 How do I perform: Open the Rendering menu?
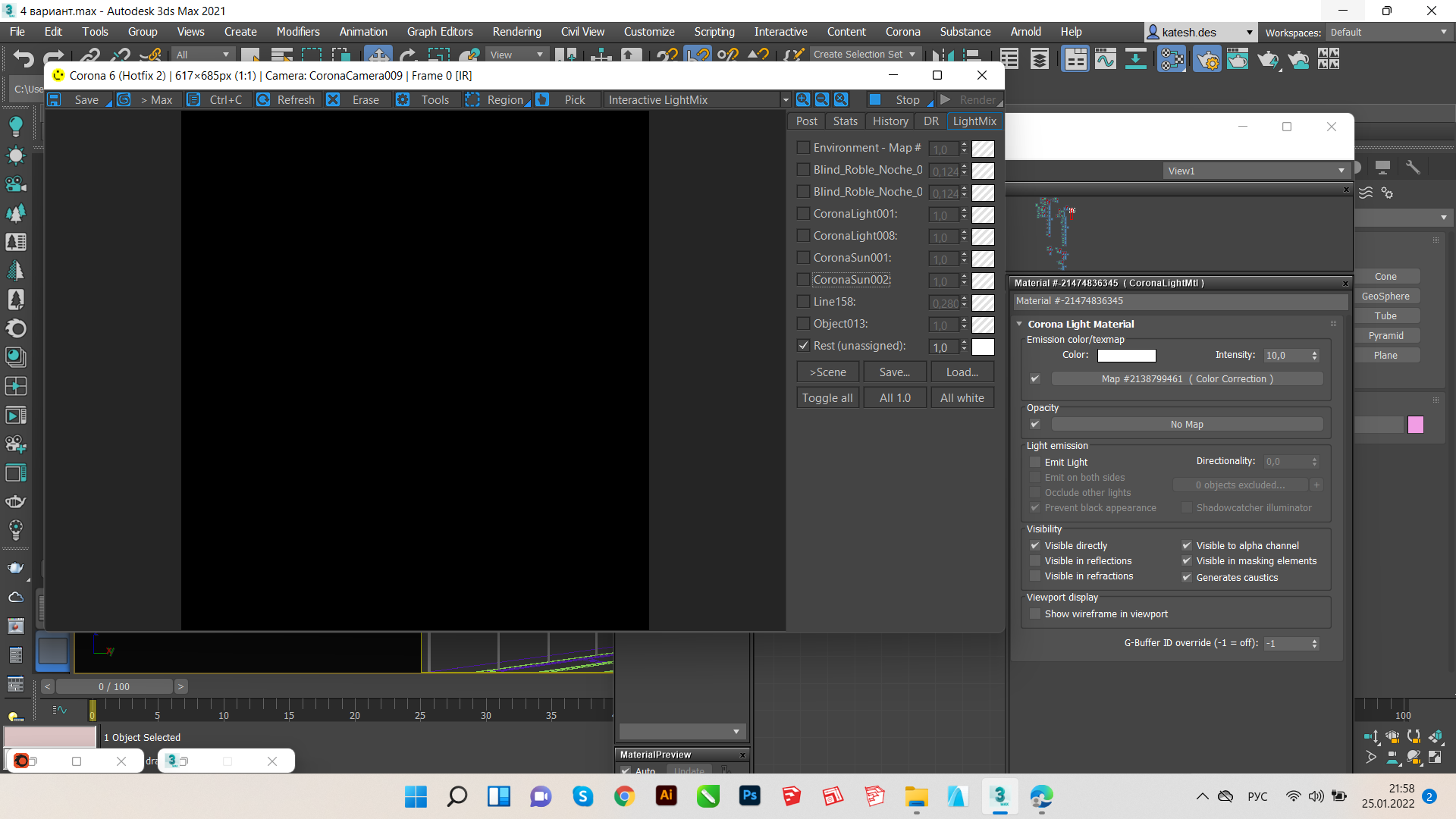click(516, 31)
